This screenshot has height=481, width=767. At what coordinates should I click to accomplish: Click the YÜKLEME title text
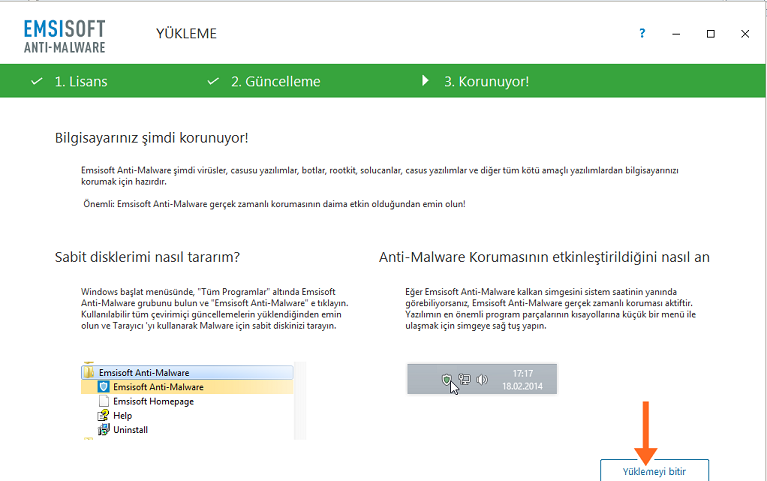tap(186, 33)
